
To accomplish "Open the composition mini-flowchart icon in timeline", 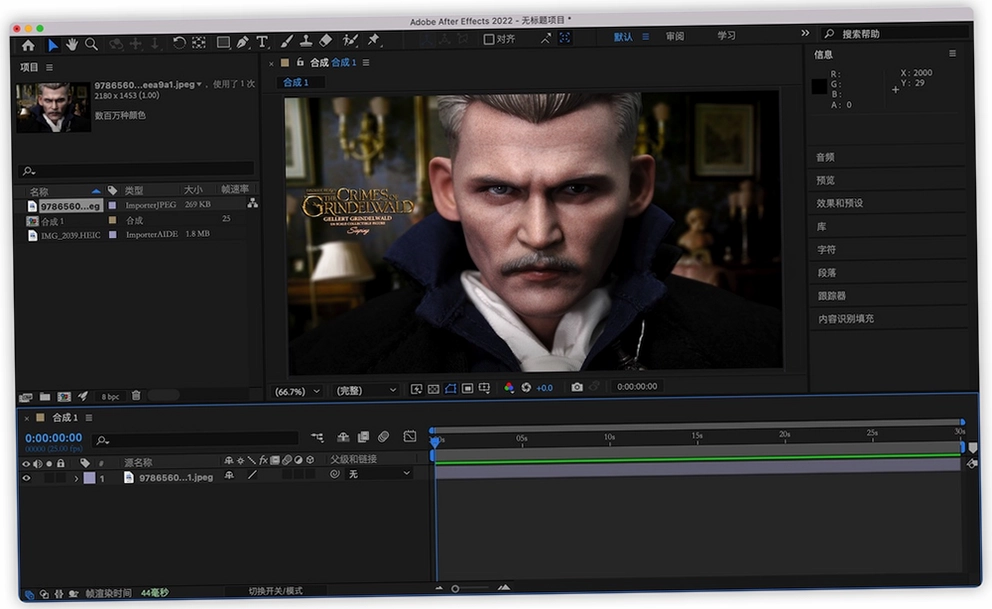I will pyautogui.click(x=317, y=437).
